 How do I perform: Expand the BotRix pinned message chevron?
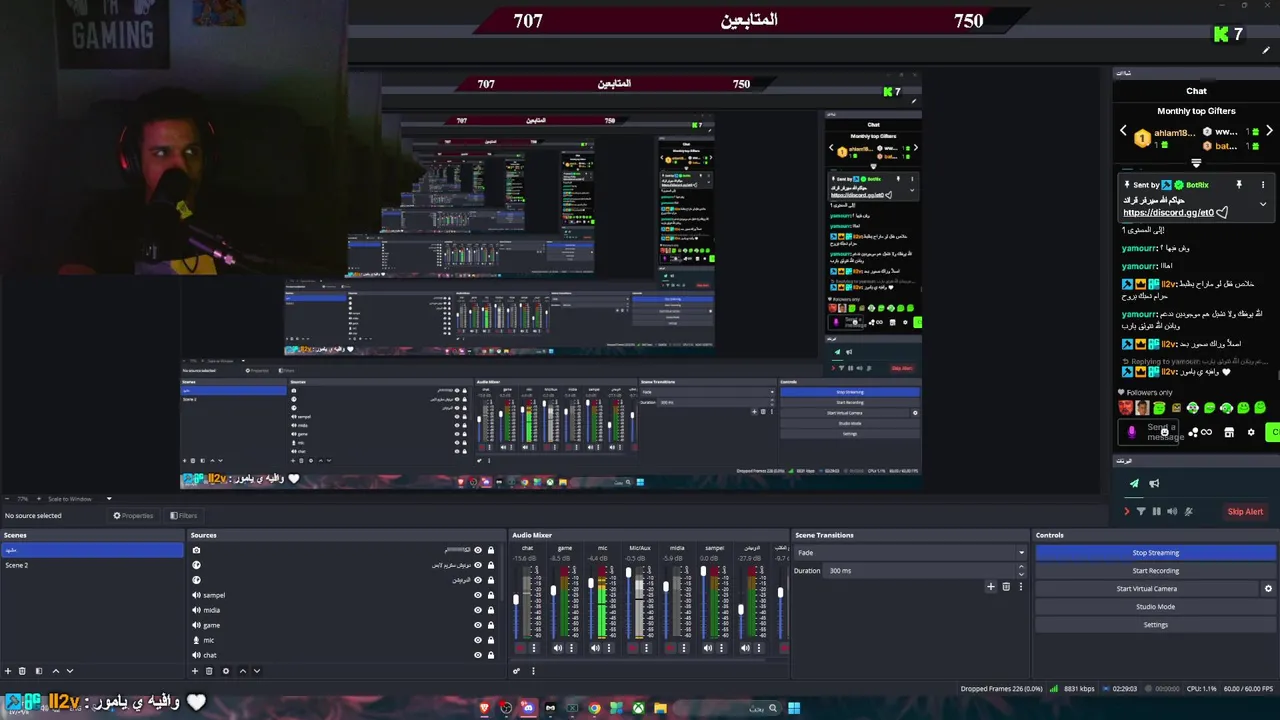1263,204
